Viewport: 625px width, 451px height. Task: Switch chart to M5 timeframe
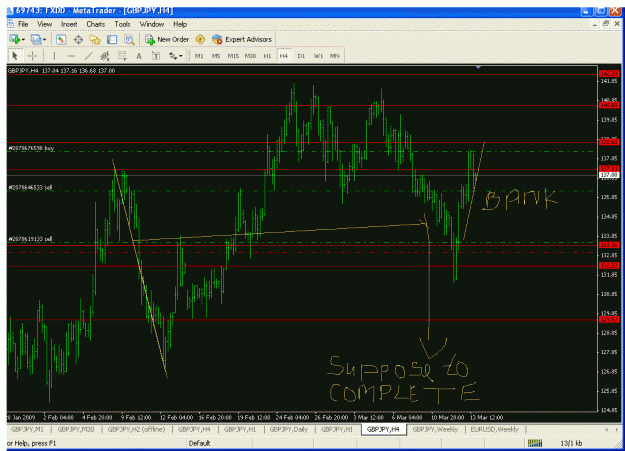point(216,56)
